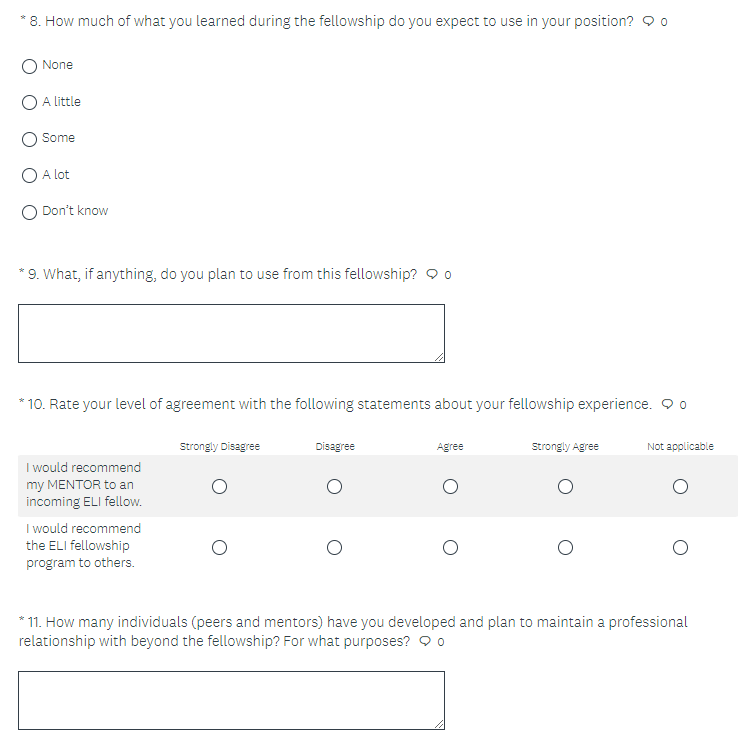Choose Disagree for recommending my MENTOR

(x=334, y=486)
